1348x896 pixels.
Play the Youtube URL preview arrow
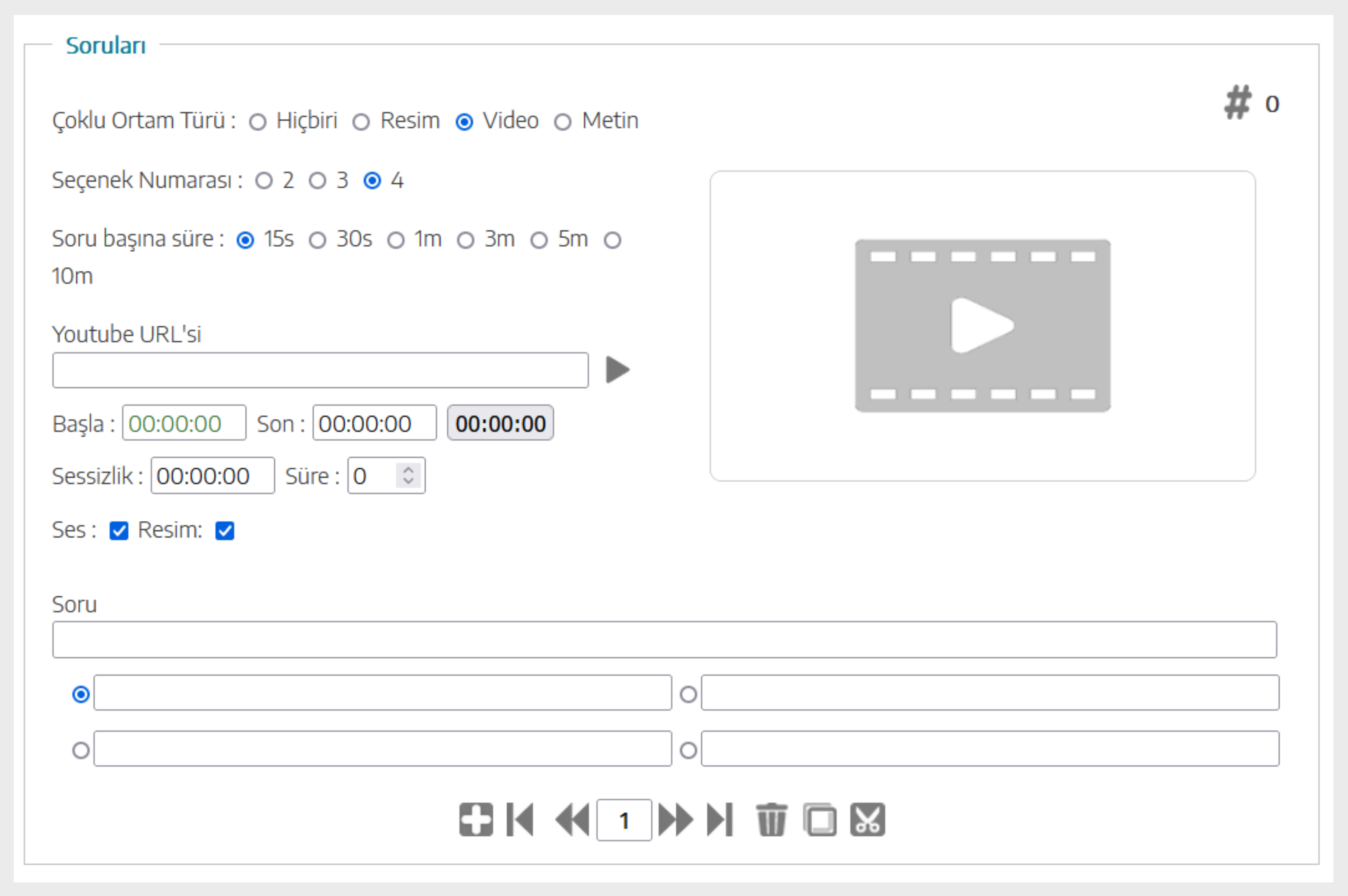(x=618, y=370)
